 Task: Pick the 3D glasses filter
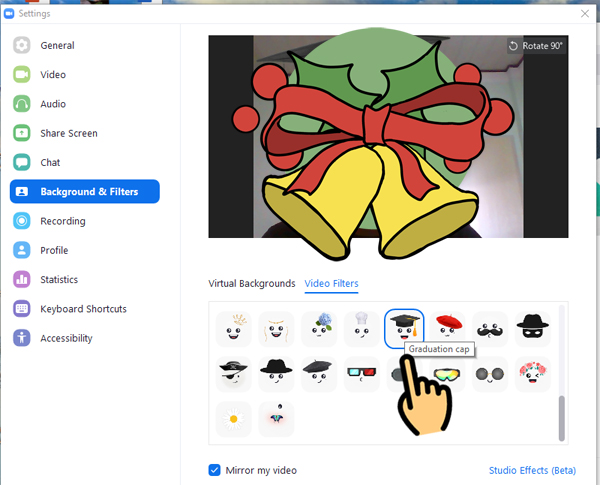[x=361, y=375]
